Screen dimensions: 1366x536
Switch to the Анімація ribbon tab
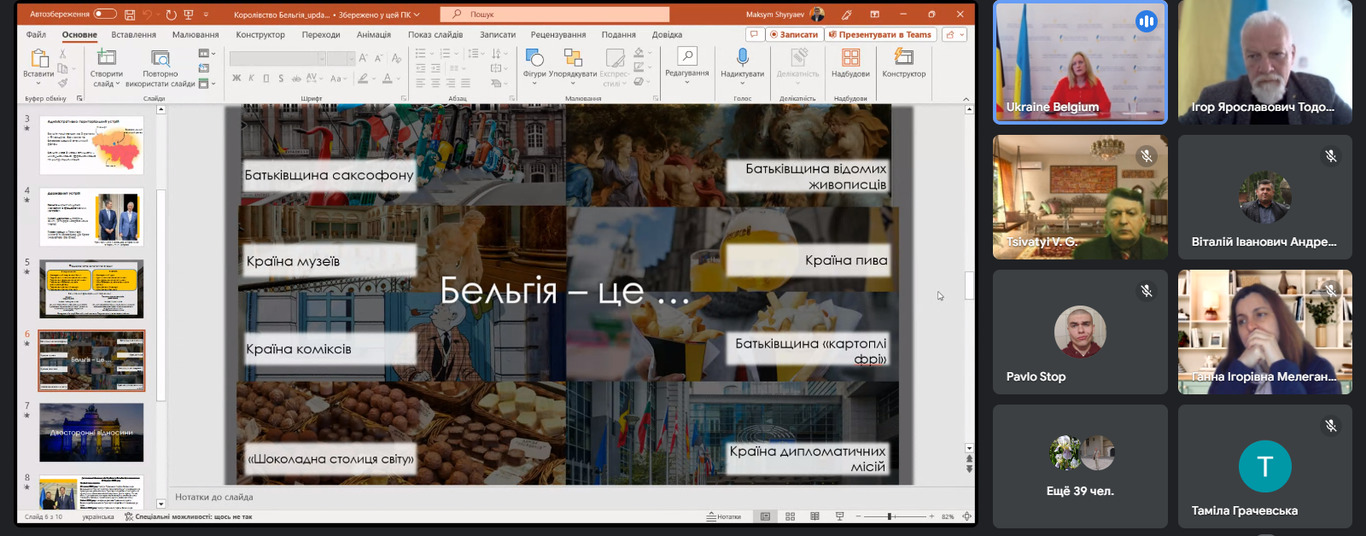click(x=374, y=34)
